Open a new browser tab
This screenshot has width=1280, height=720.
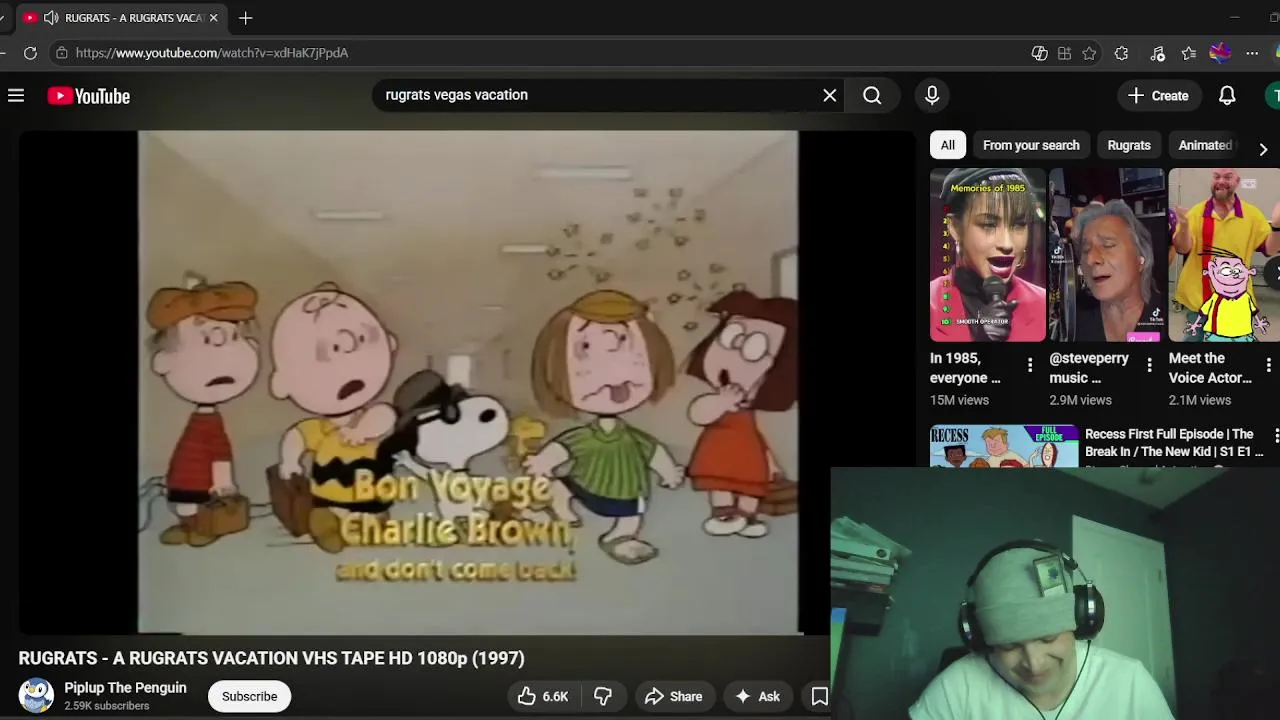pyautogui.click(x=246, y=18)
